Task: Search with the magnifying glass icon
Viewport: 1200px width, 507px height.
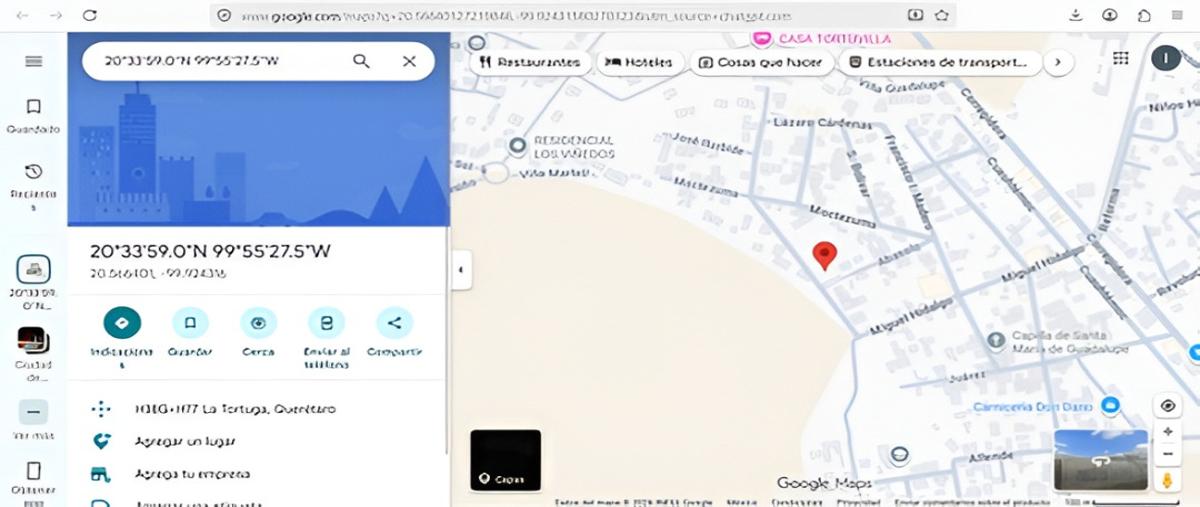Action: (x=361, y=61)
